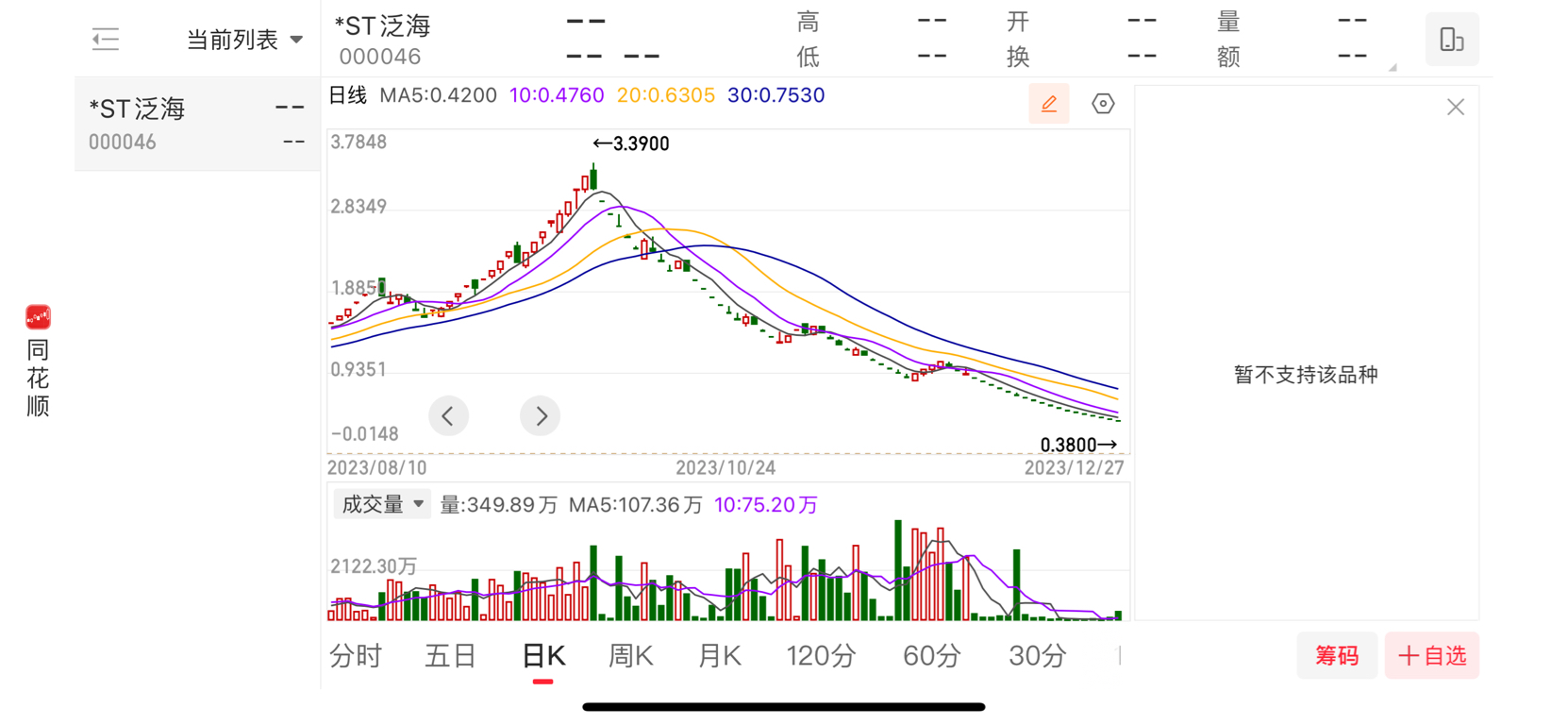Tap the 2023/10/24 date label

pos(726,467)
